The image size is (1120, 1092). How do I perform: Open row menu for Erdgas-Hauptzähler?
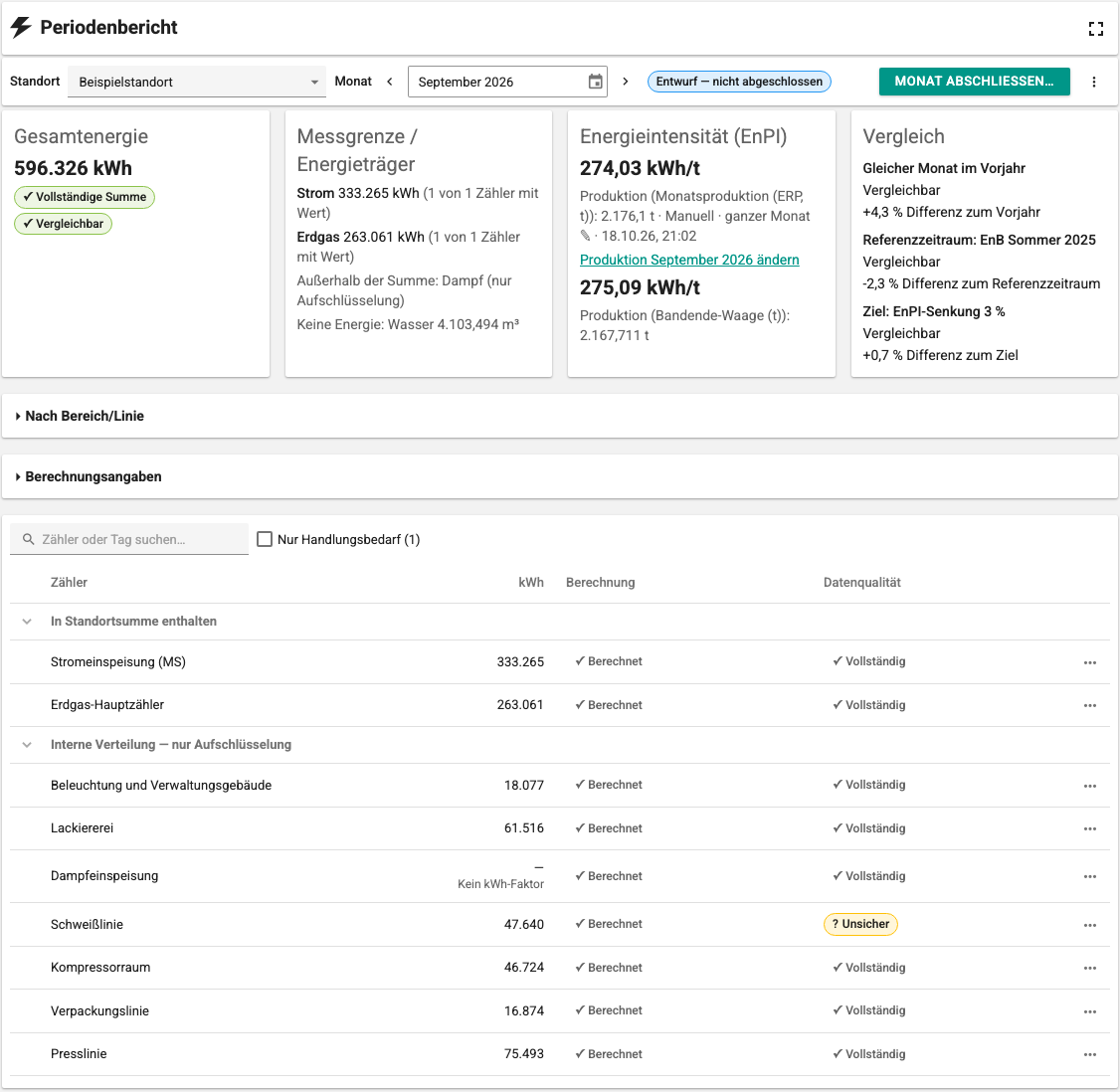click(x=1089, y=705)
